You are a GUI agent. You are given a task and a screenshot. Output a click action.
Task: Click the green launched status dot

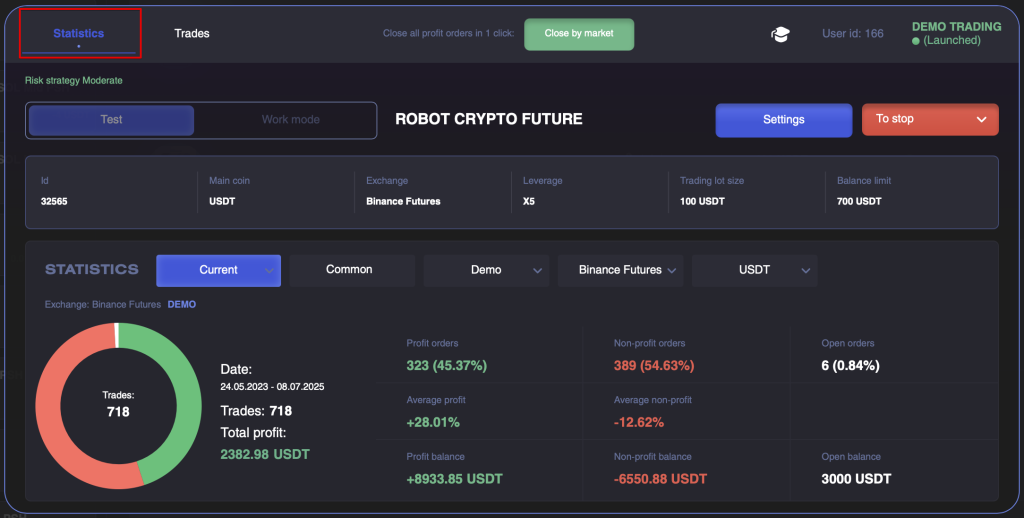[x=916, y=41]
